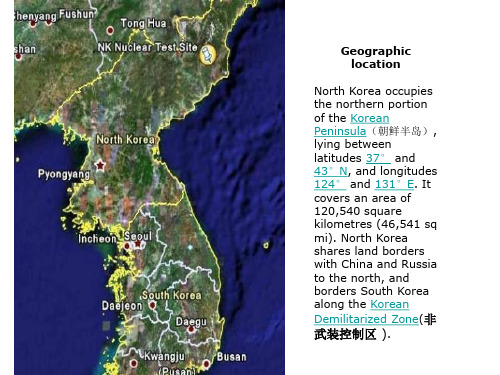Click the Shenyang city marker dot
Screen dimensions: 500x375
click(x=33, y=23)
